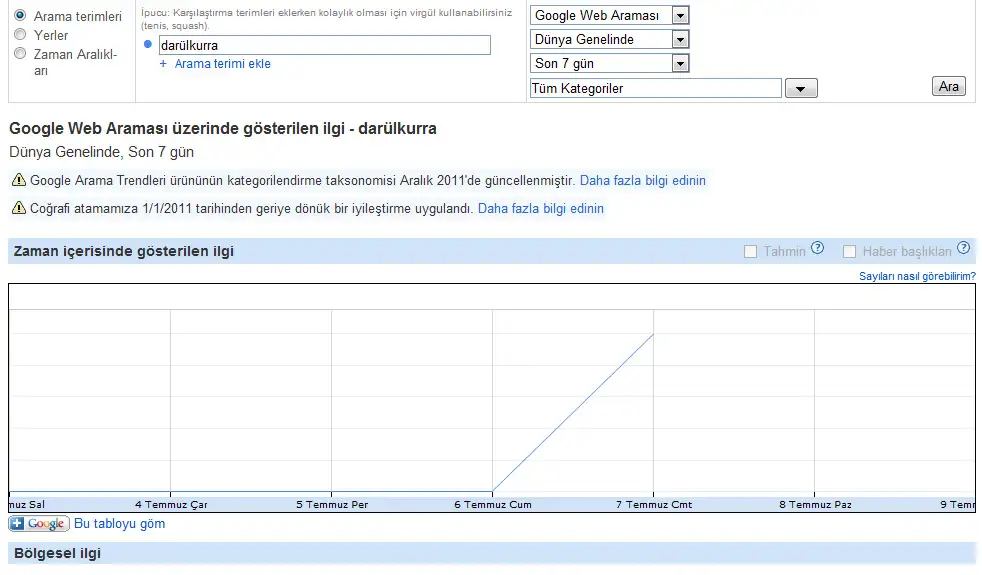Click the warning icon beside Google Arama Trendleri notice

pos(19,180)
